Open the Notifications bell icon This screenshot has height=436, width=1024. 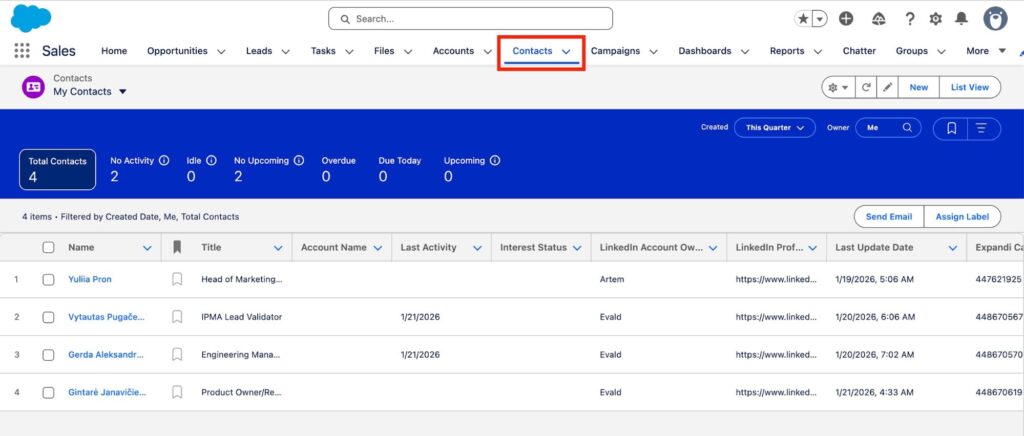tap(961, 19)
